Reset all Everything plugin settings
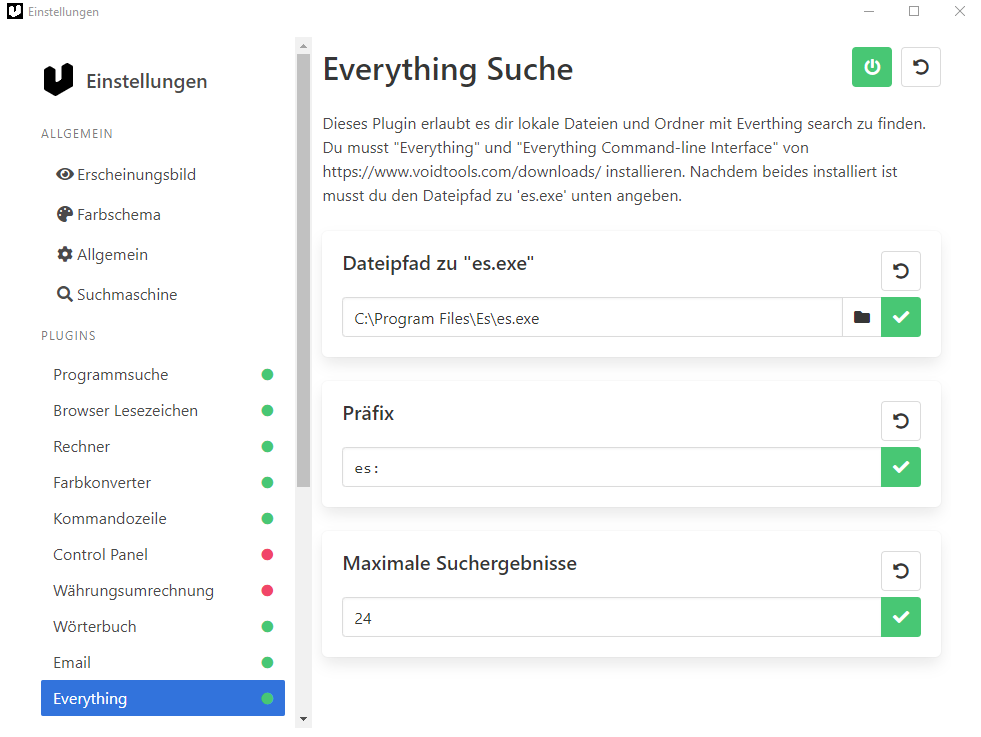The height and width of the screenshot is (737, 981). [920, 67]
